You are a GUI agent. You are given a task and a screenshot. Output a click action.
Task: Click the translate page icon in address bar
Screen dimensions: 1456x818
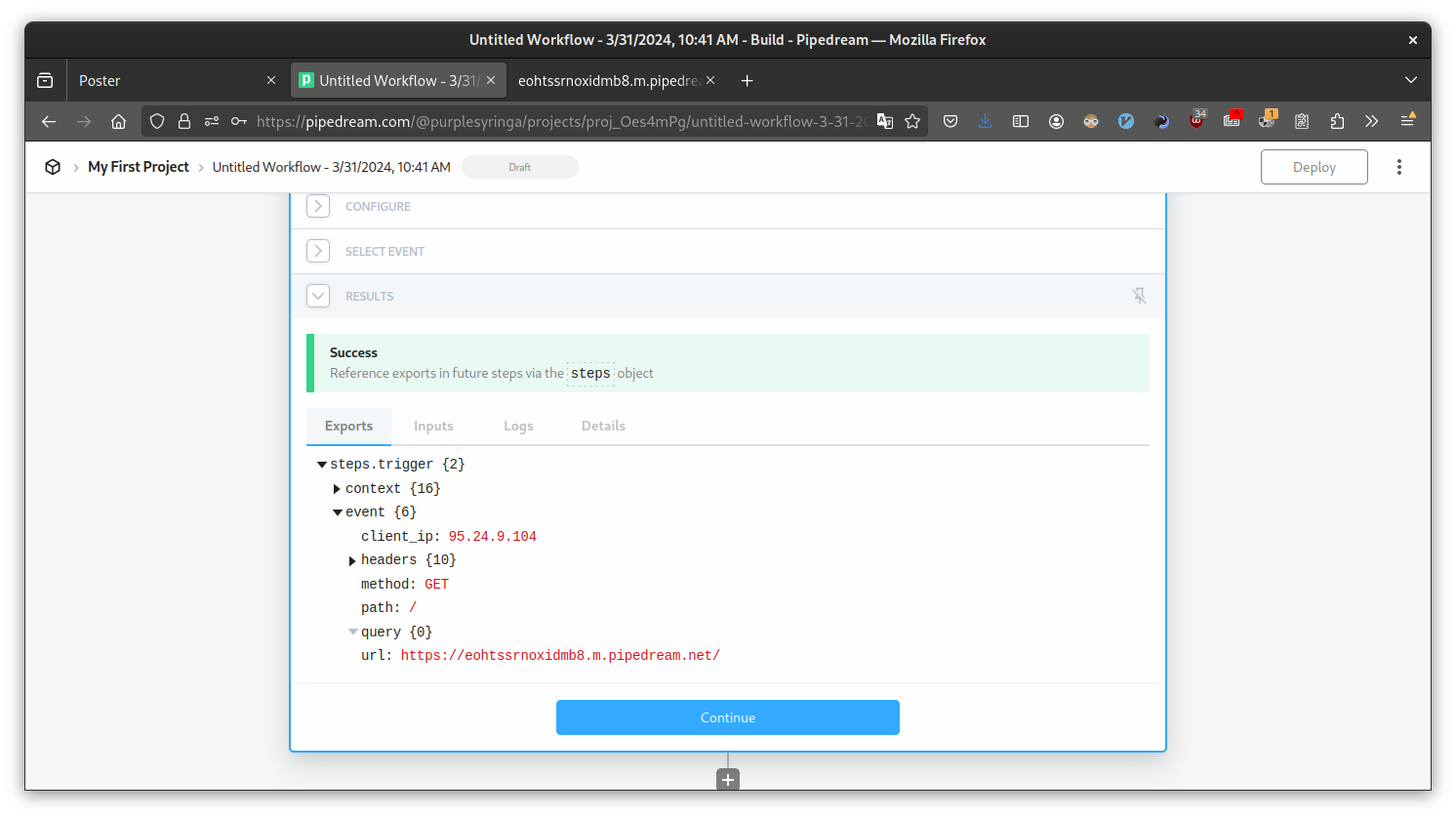tap(884, 121)
